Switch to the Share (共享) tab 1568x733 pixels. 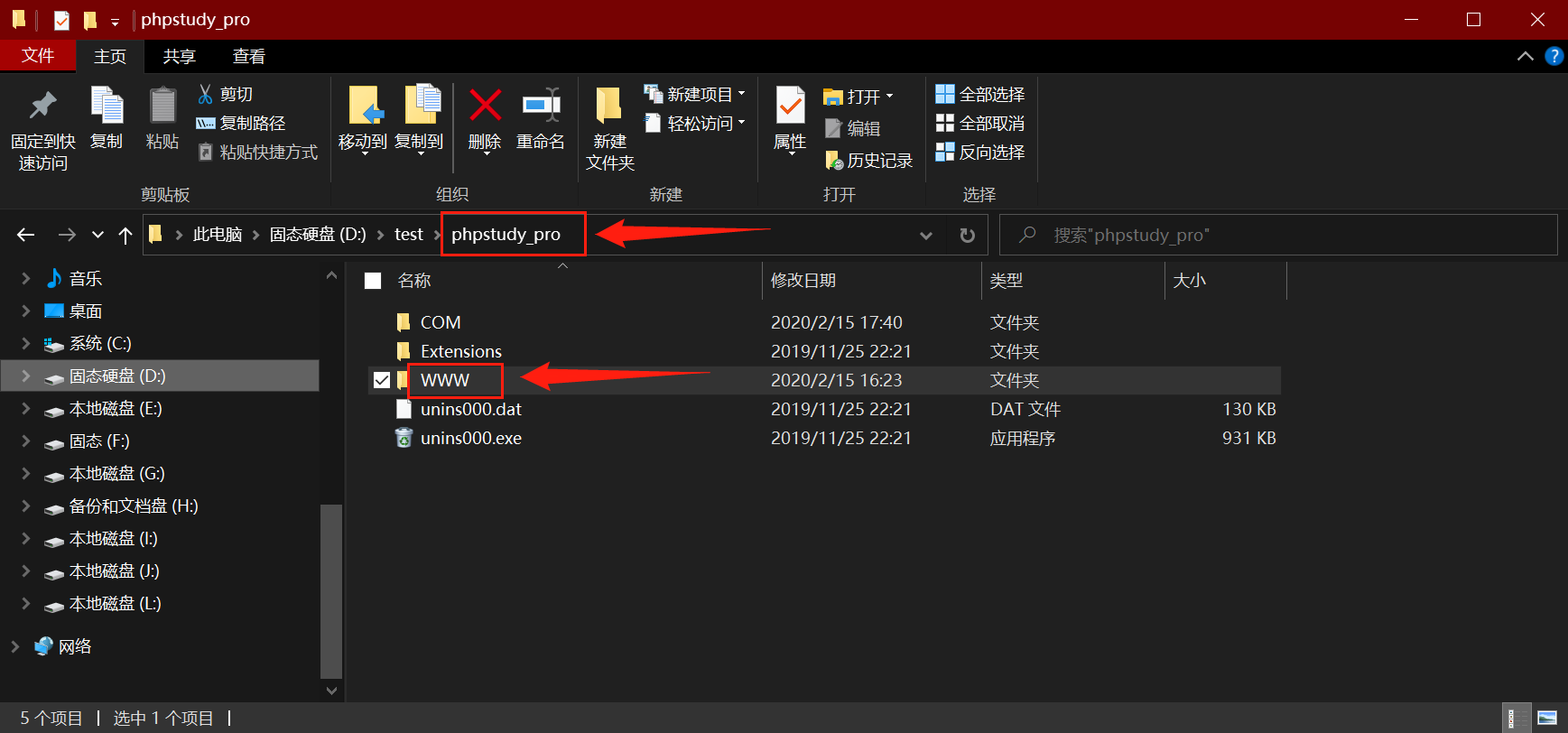pyautogui.click(x=179, y=56)
